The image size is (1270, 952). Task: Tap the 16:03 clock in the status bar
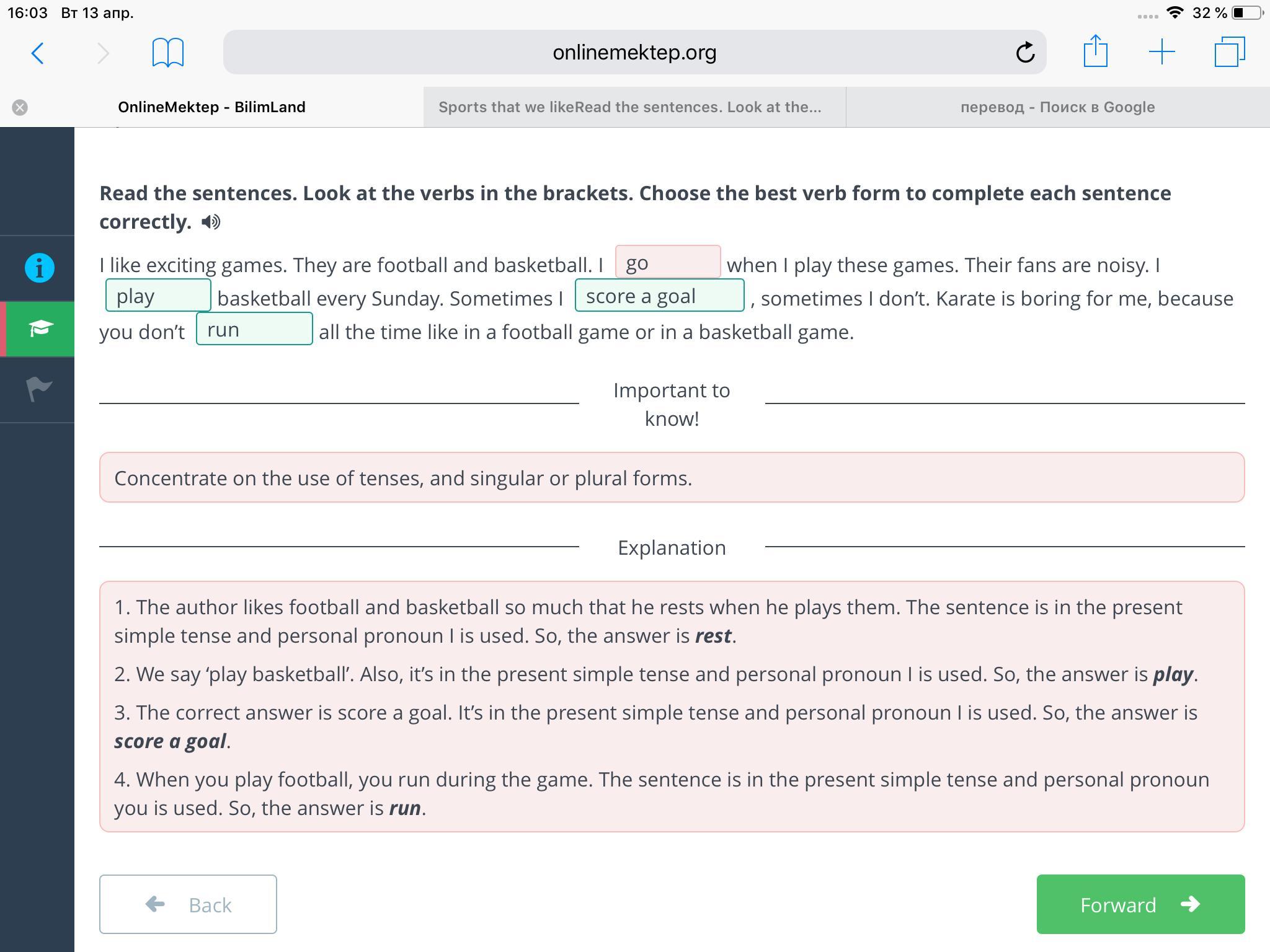click(27, 12)
